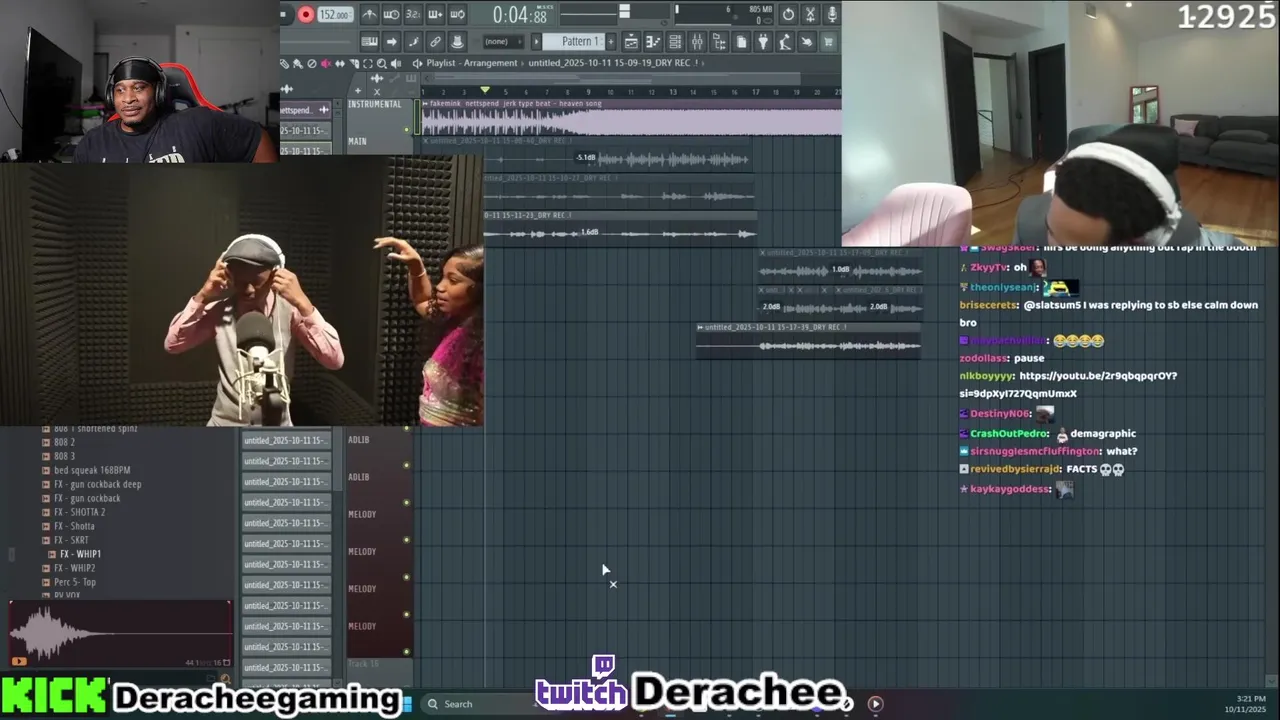Click the audio editor scissors icon
The height and width of the screenshot is (720, 1280).
[810, 14]
